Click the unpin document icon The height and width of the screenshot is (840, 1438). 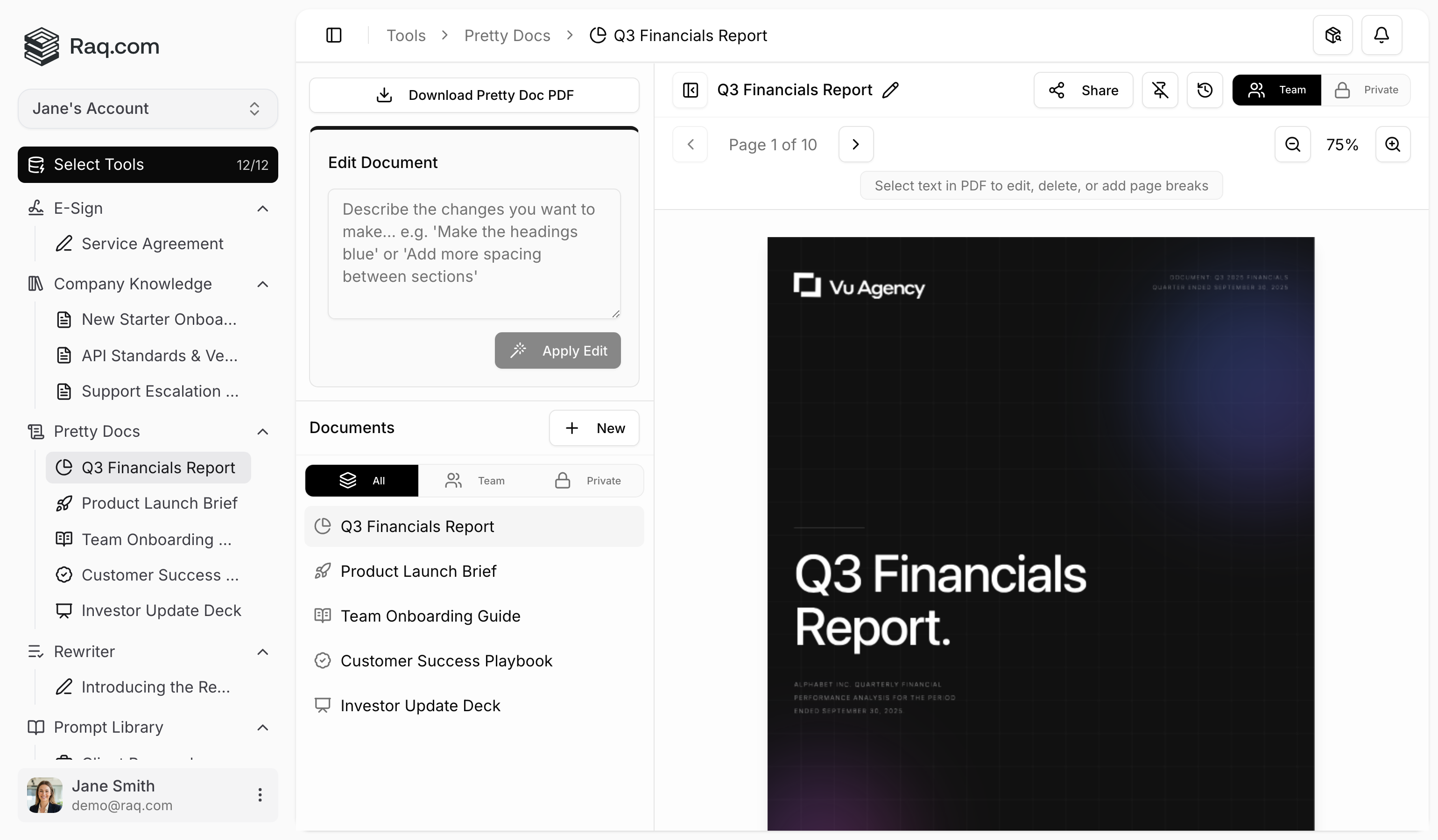1160,90
